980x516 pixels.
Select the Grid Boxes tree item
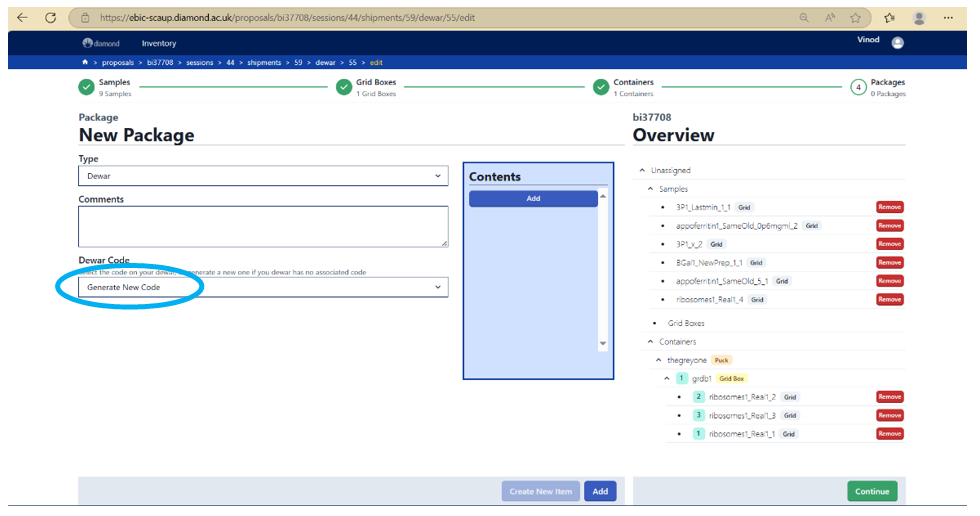pos(686,324)
